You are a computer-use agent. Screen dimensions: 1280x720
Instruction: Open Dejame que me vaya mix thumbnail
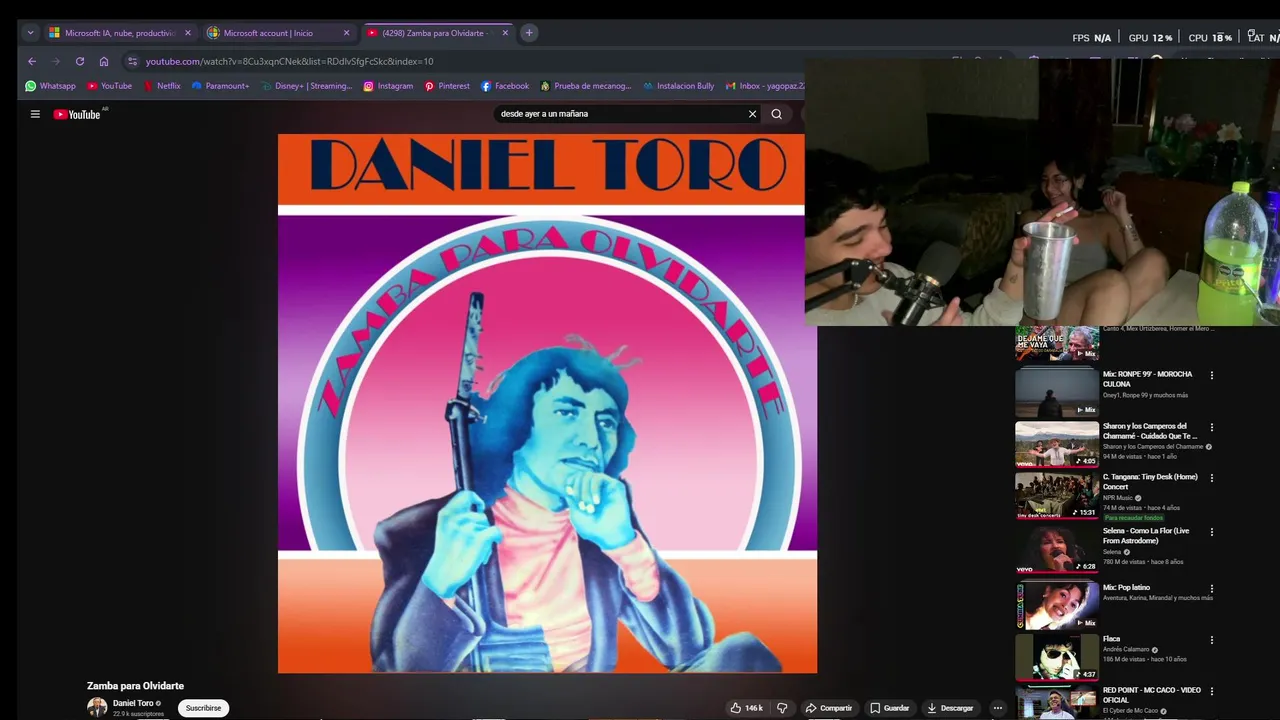pos(1057,343)
